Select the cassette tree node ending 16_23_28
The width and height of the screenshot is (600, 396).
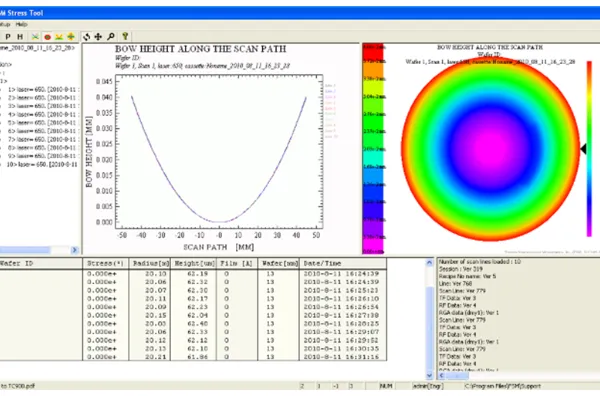pos(38,48)
